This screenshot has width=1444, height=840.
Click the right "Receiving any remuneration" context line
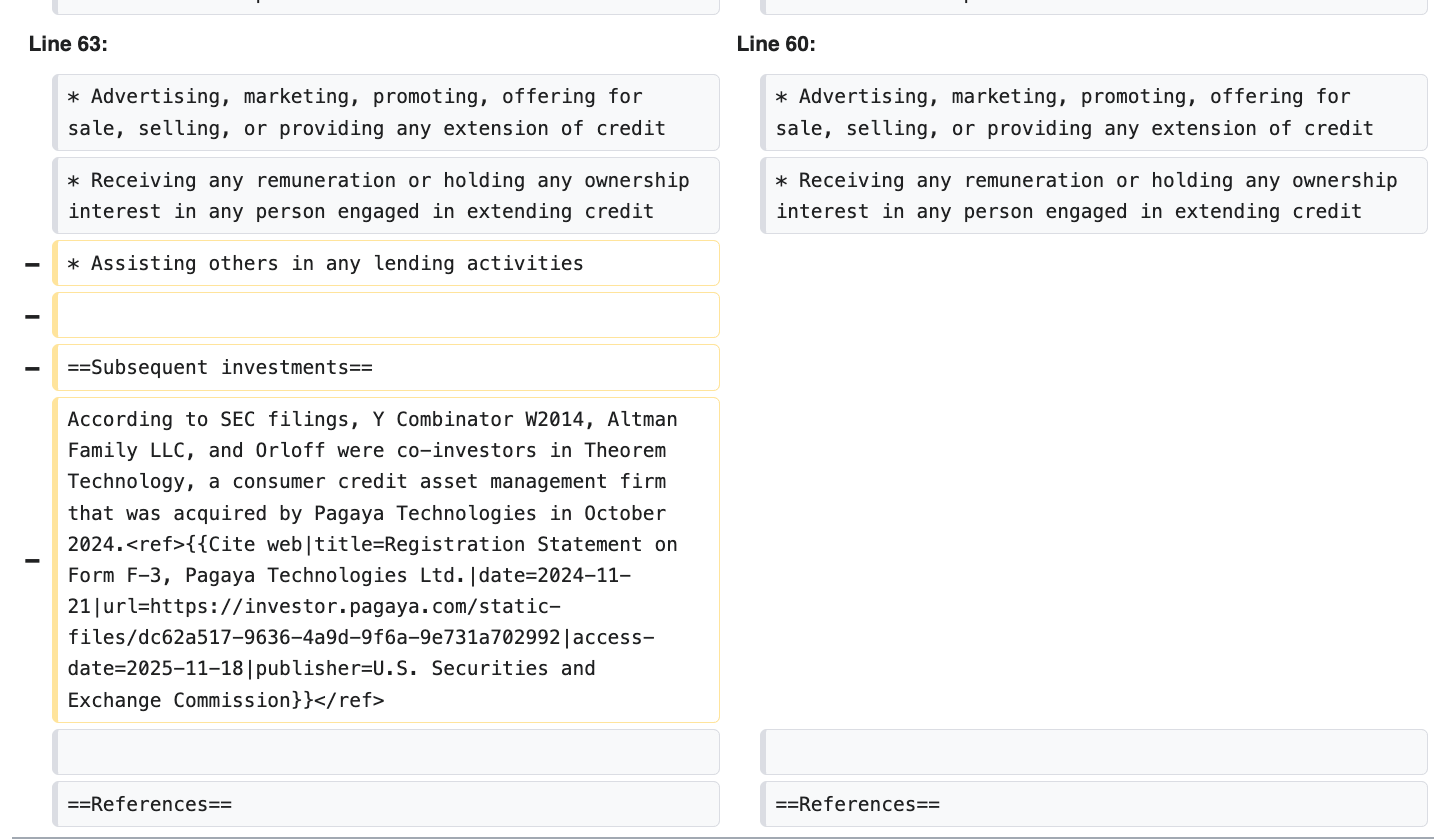click(1086, 196)
